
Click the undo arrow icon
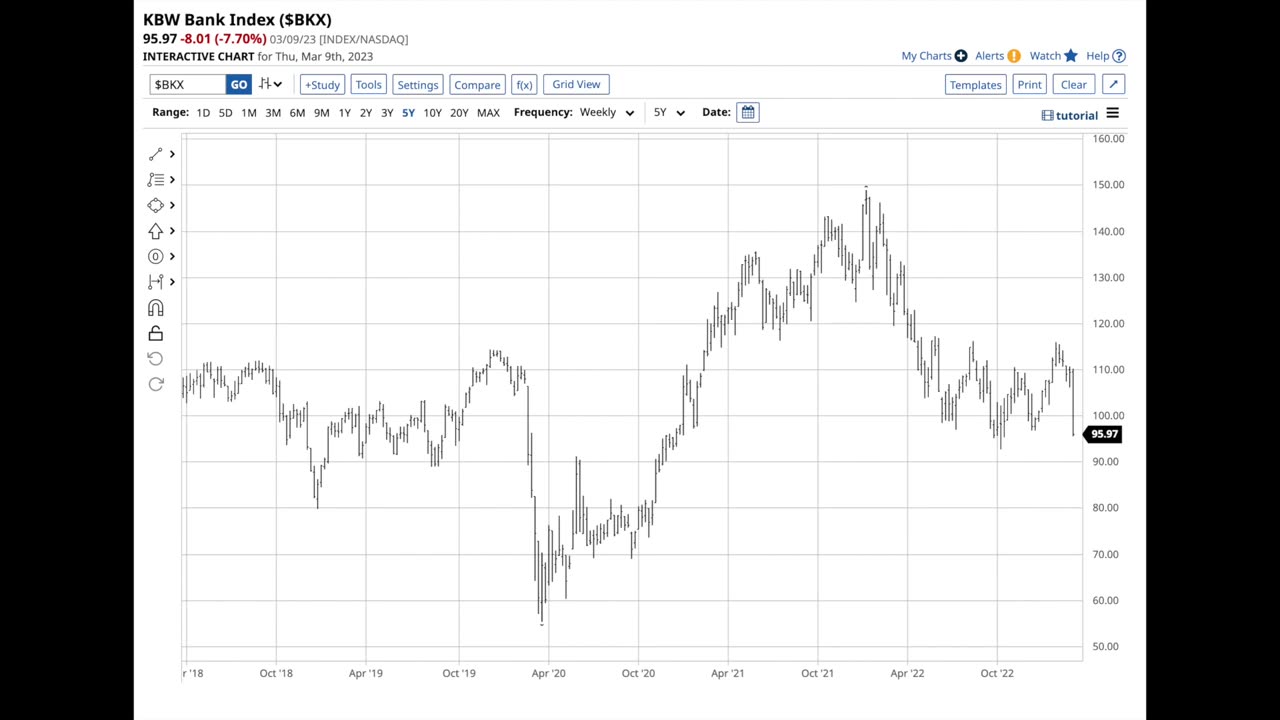[x=155, y=359]
